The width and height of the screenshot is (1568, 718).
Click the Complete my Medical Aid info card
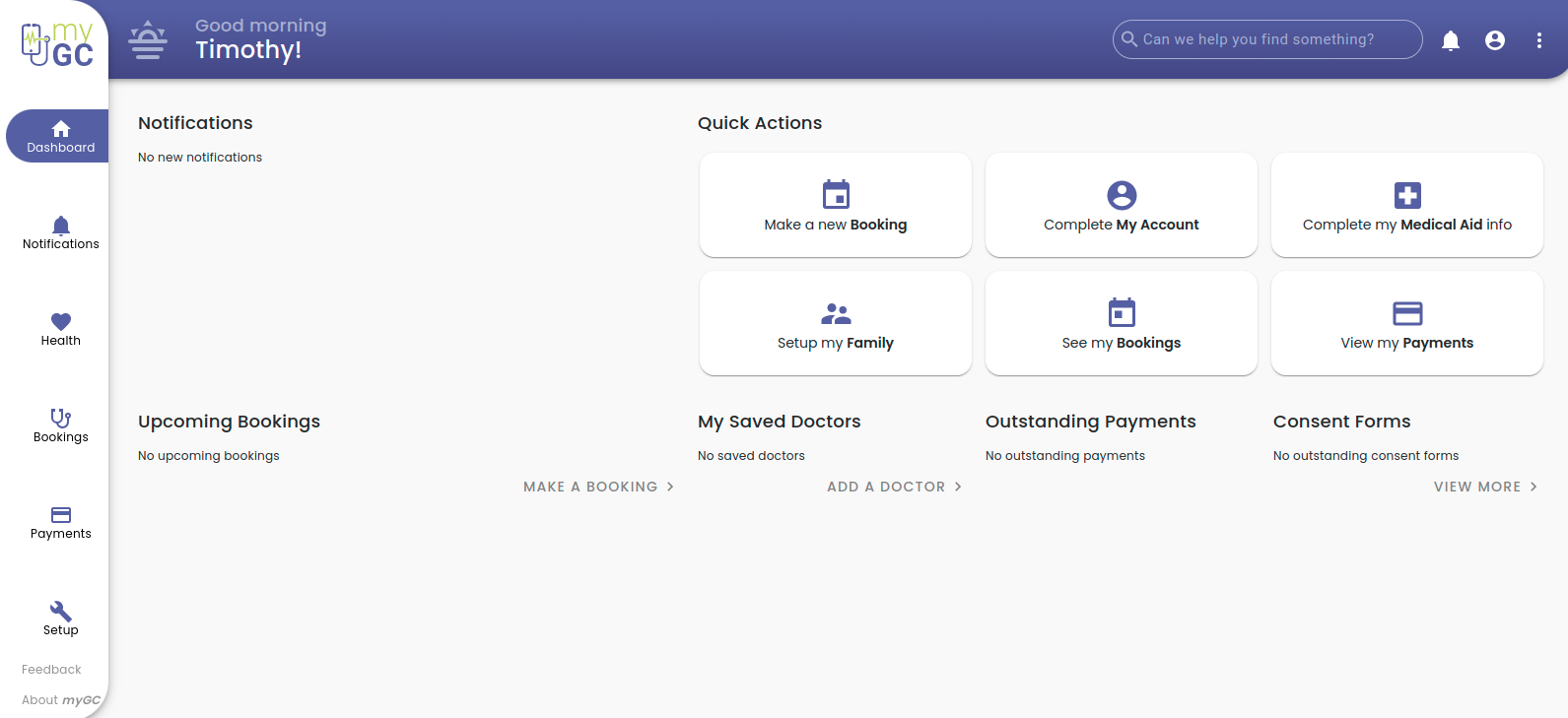tap(1406, 205)
